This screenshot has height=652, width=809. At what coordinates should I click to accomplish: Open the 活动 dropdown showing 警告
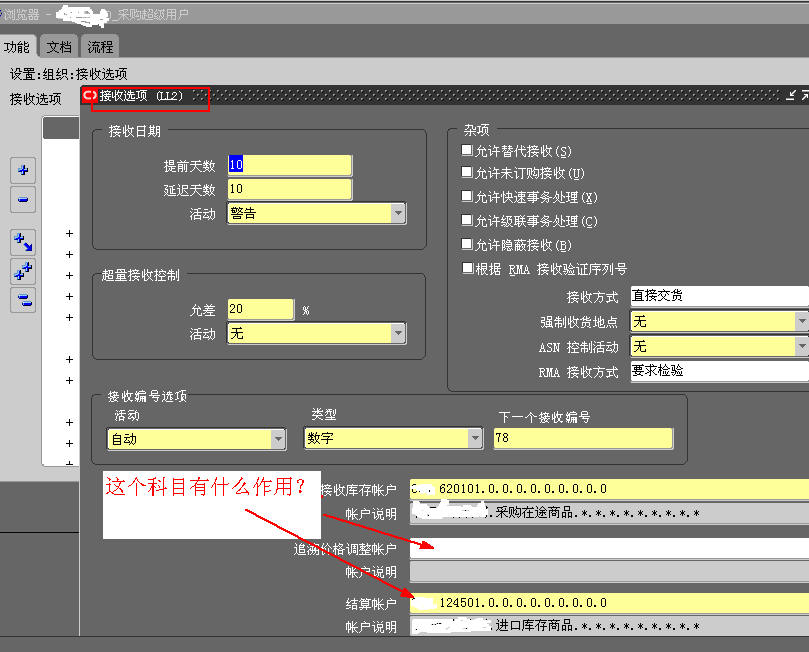(x=398, y=214)
